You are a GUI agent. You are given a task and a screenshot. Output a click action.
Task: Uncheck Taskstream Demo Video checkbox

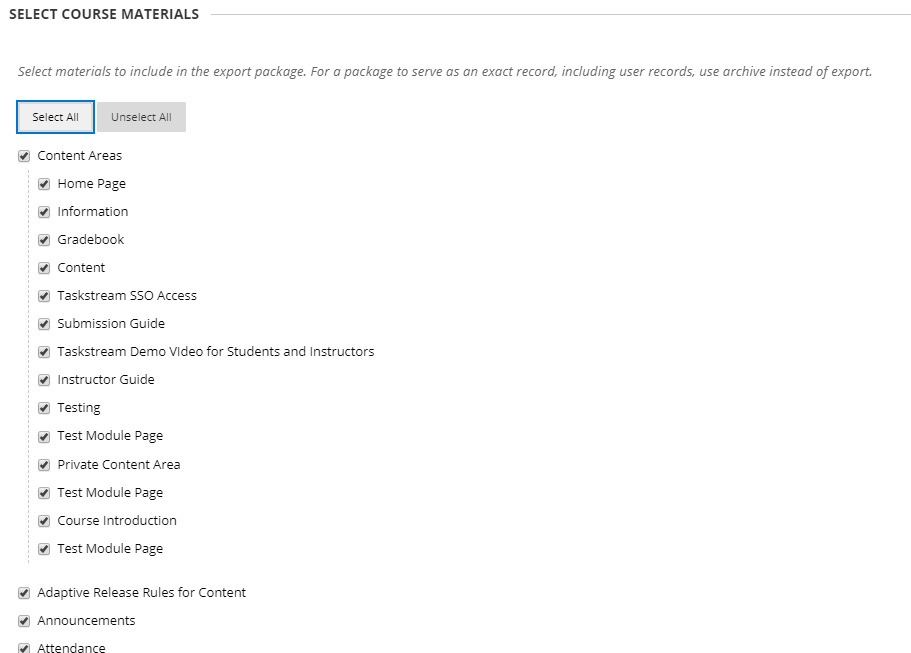coord(44,352)
